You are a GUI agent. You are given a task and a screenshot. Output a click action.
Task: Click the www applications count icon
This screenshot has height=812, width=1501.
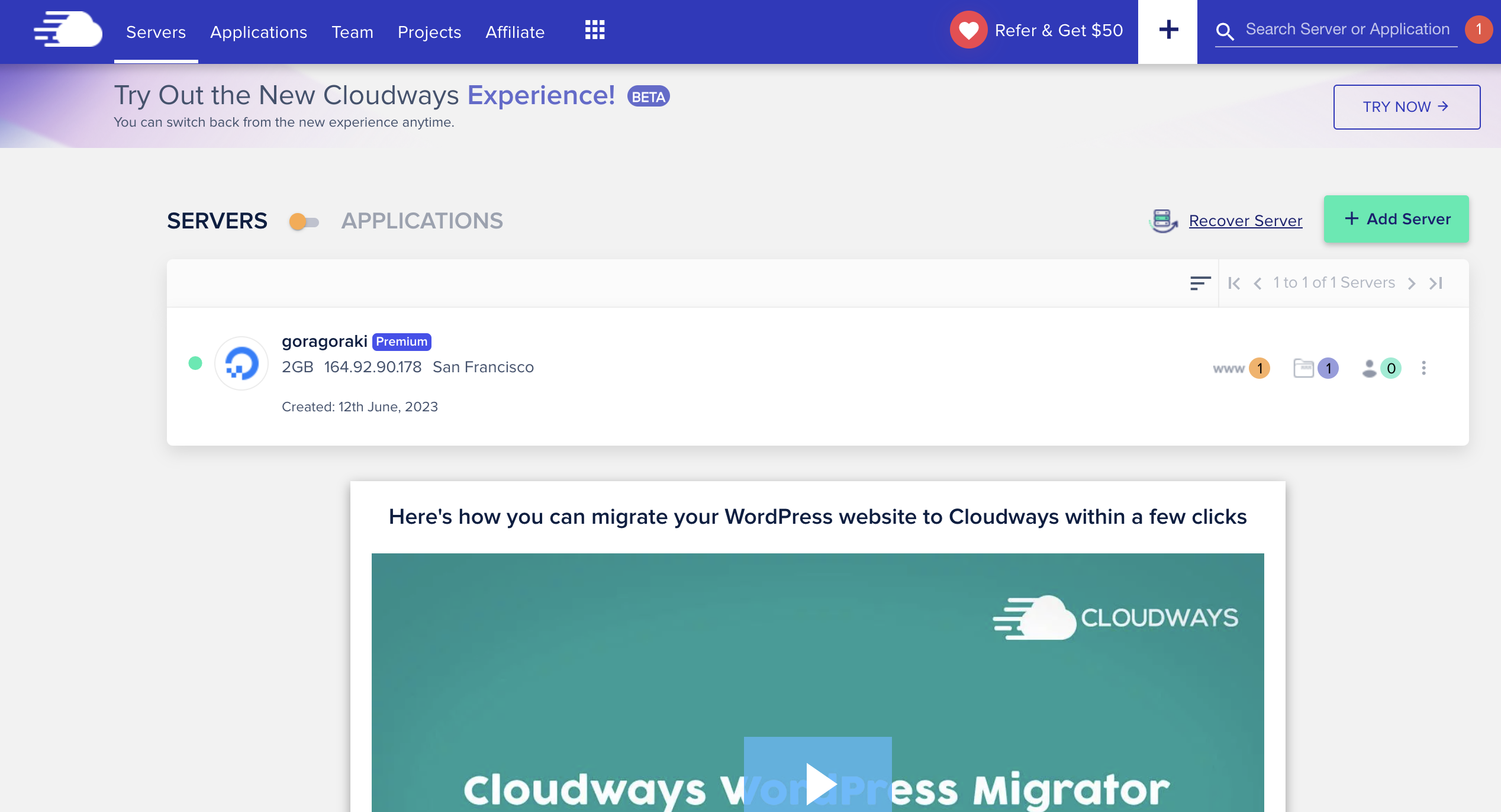1241,368
